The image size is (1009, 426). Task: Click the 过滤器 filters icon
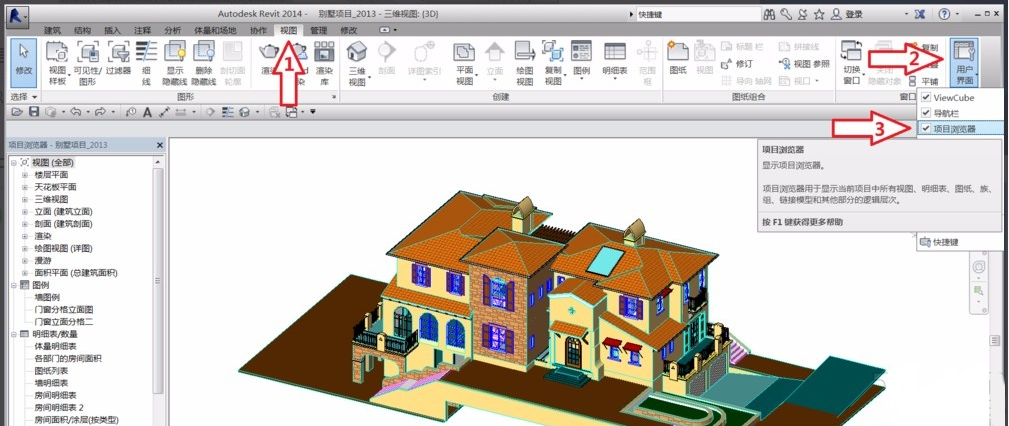point(118,51)
